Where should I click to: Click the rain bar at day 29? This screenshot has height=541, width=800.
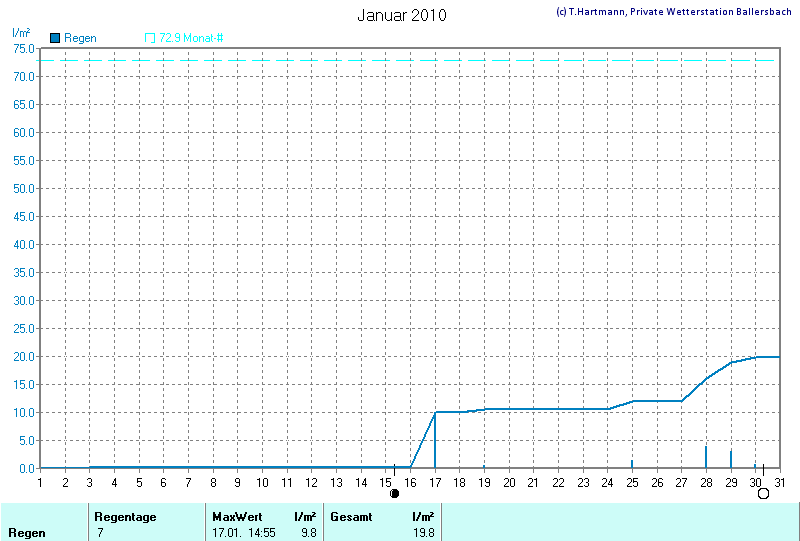click(x=731, y=459)
